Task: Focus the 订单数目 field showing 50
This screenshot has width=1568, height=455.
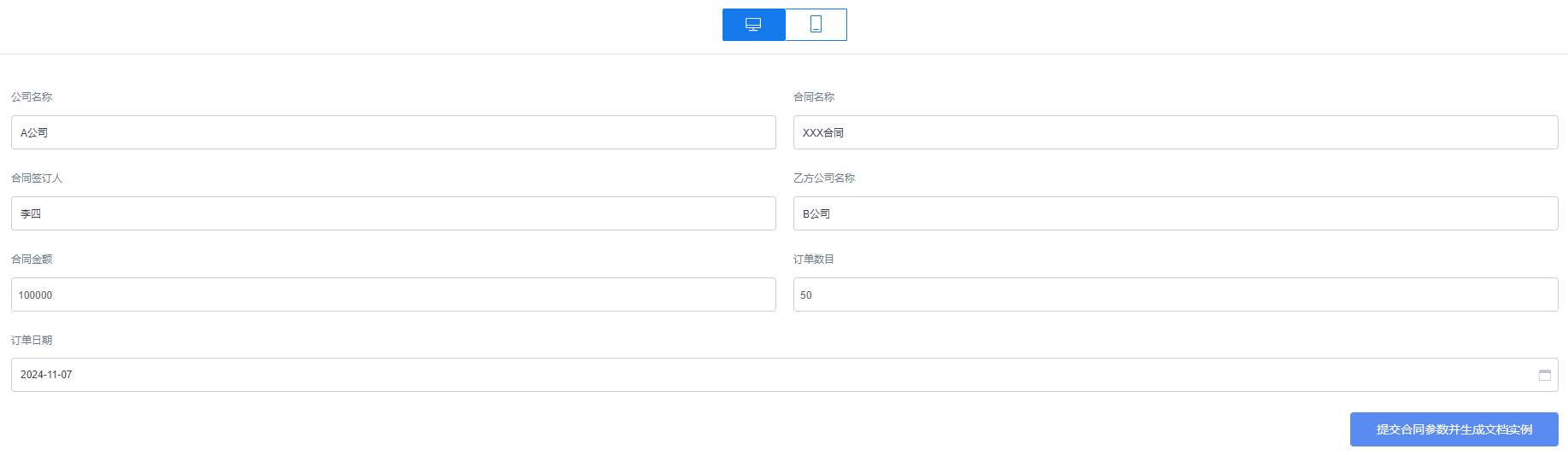Action: 1176,295
